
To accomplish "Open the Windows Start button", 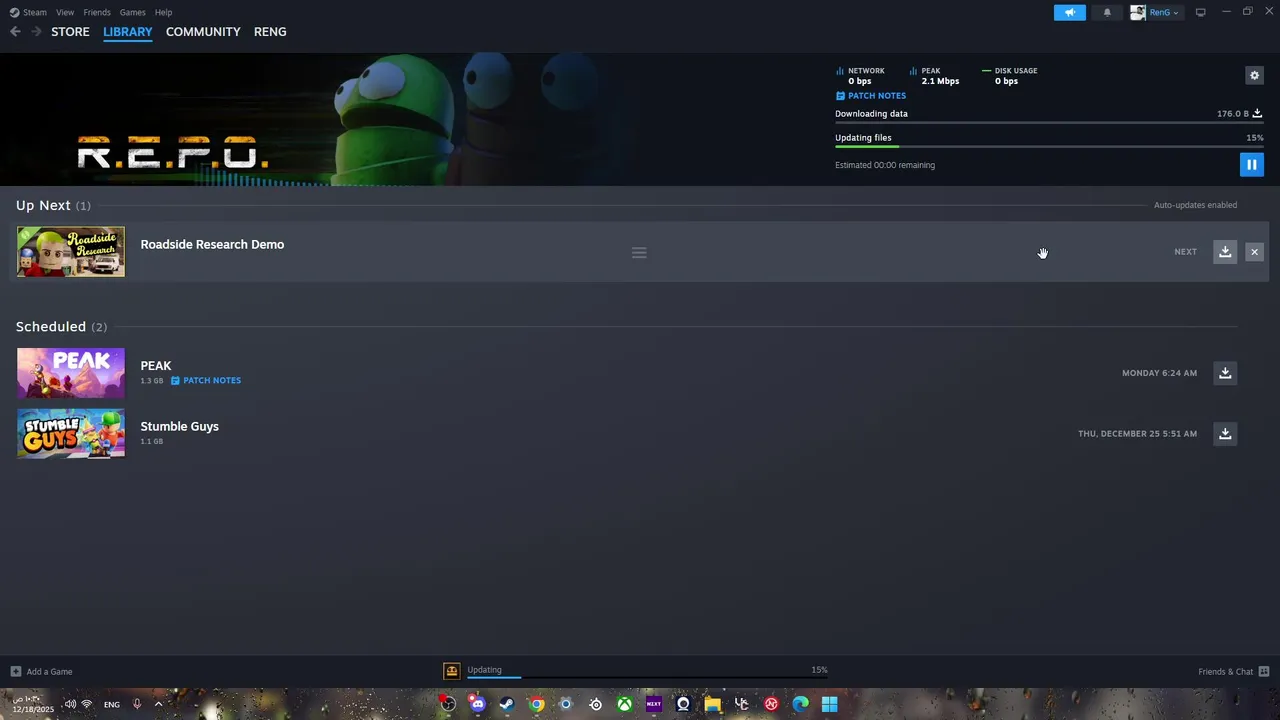I will tap(829, 704).
